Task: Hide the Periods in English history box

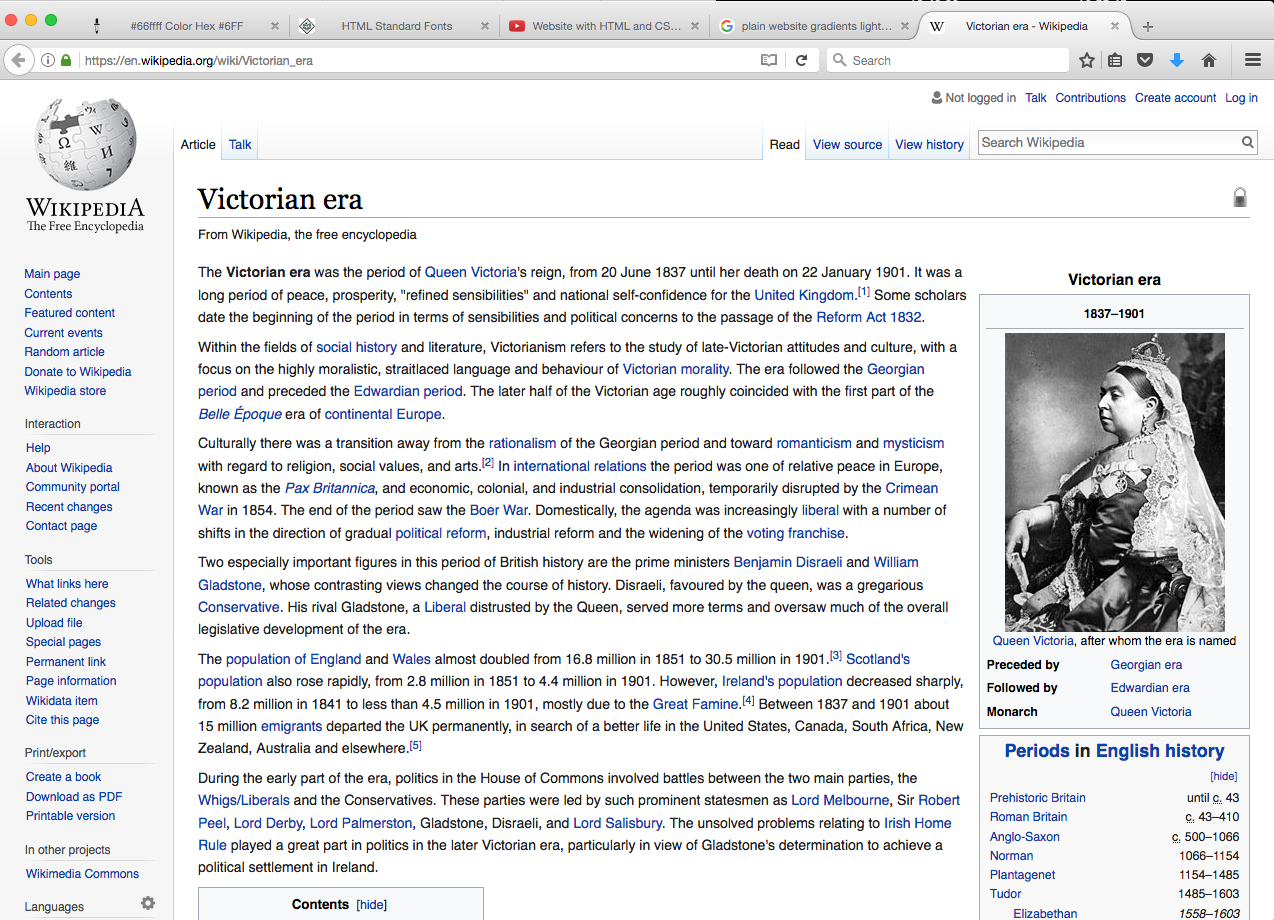Action: [1223, 776]
